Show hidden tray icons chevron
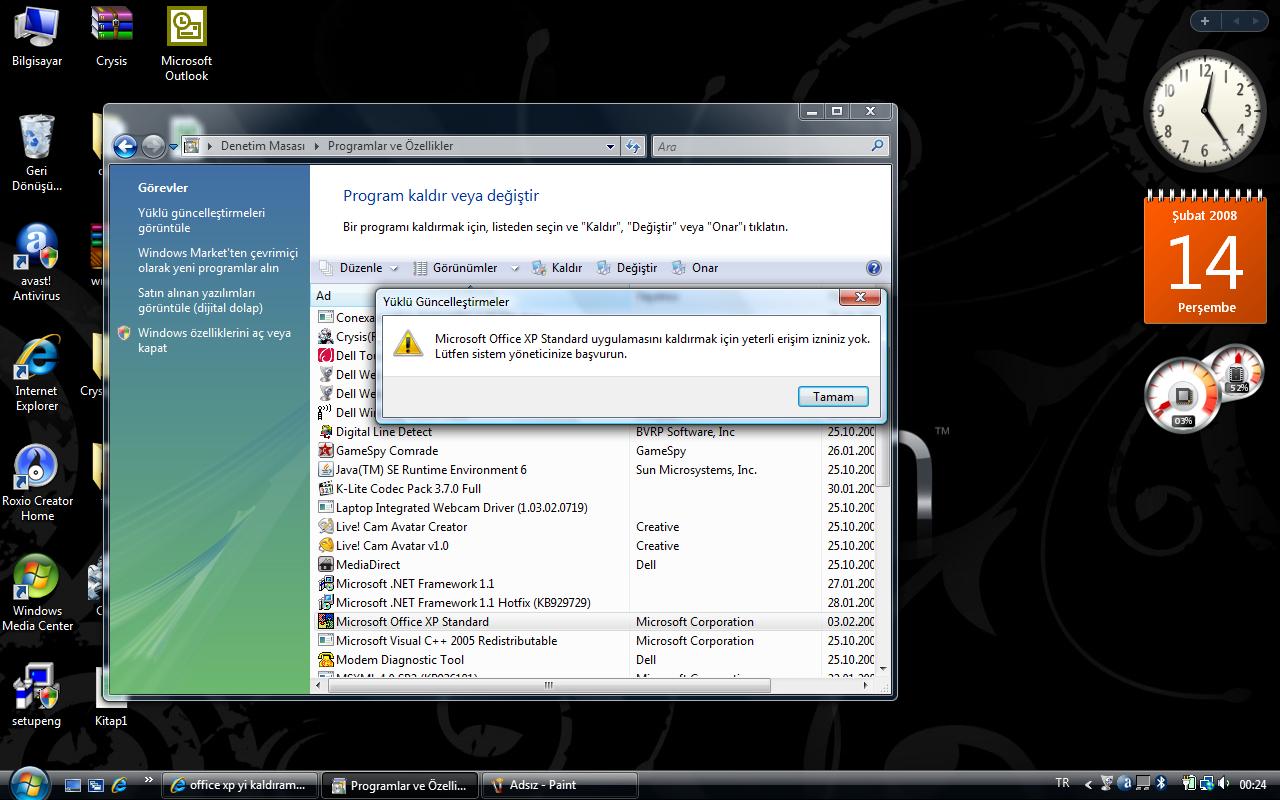The height and width of the screenshot is (800, 1280). (x=1088, y=784)
